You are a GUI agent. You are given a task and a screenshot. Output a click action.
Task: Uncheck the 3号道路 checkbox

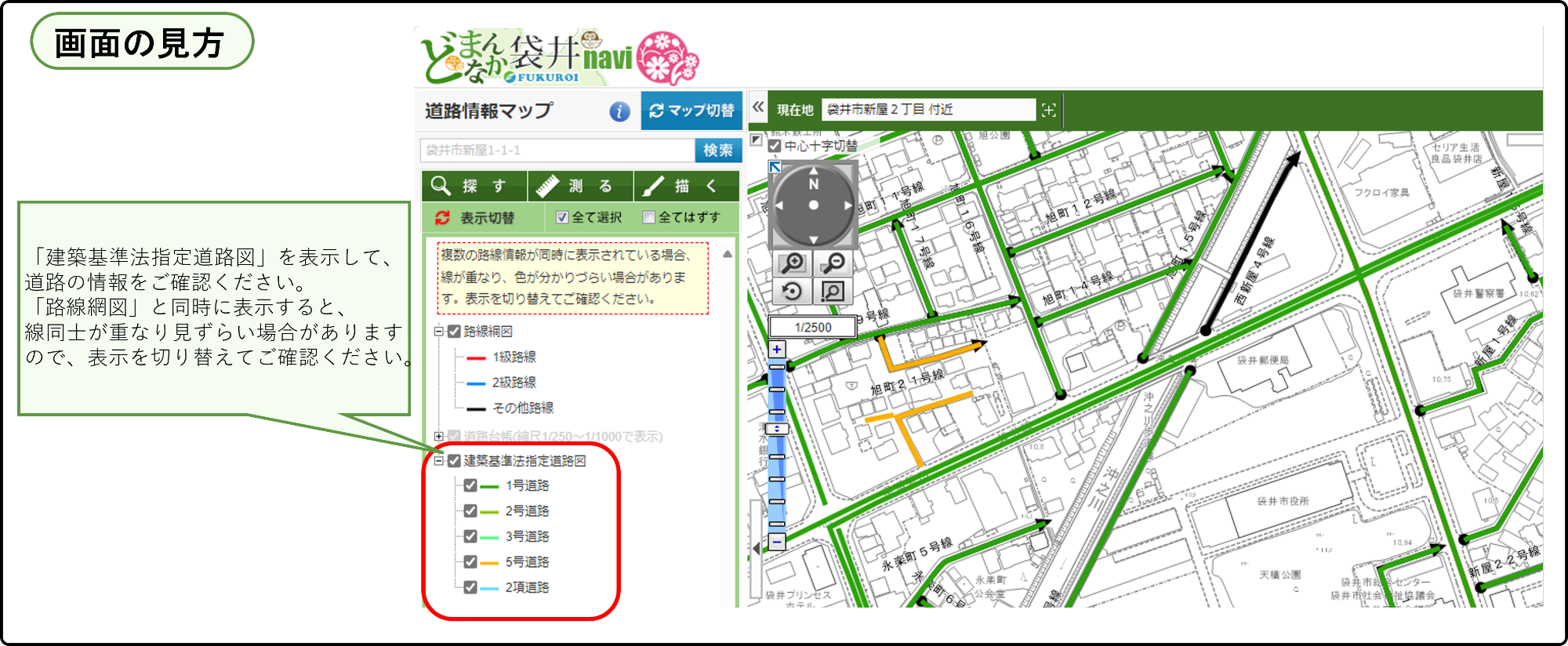470,536
